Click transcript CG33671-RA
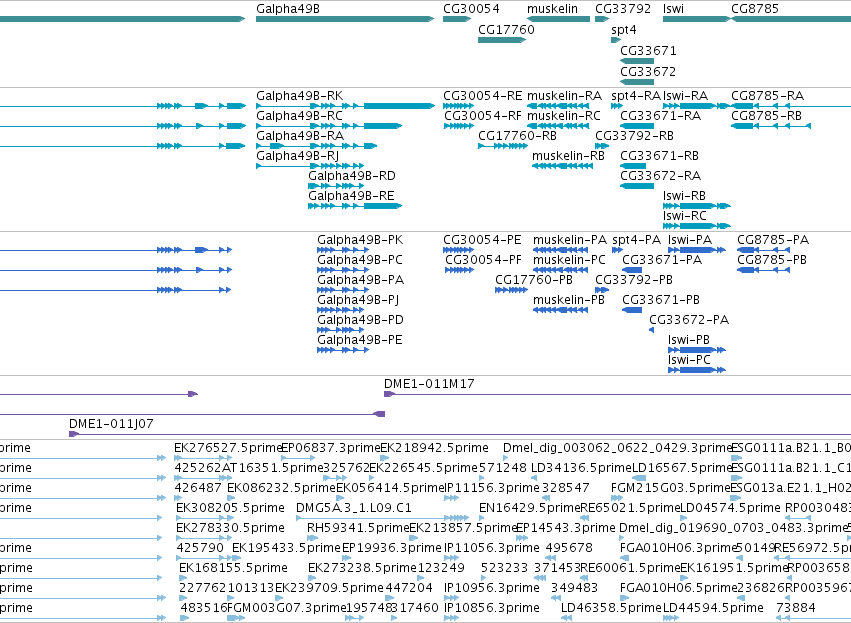The image size is (851, 623). point(661,116)
